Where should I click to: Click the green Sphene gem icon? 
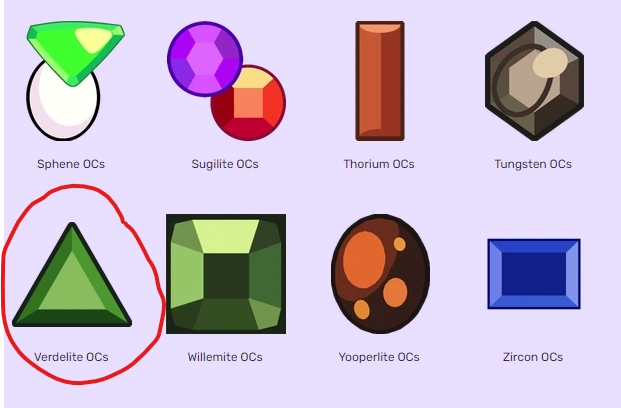(75, 51)
